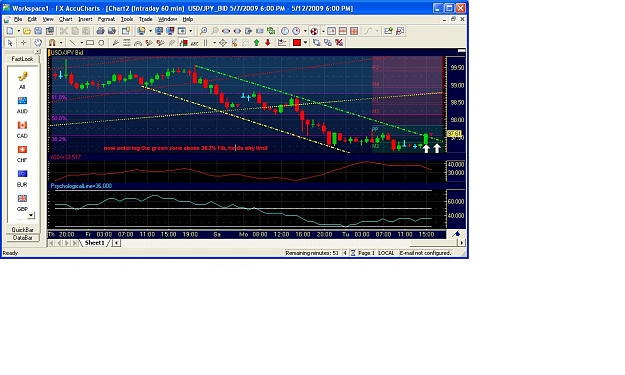The height and width of the screenshot is (375, 625).
Task: Select the arrow pointer tool
Action: tap(10, 43)
